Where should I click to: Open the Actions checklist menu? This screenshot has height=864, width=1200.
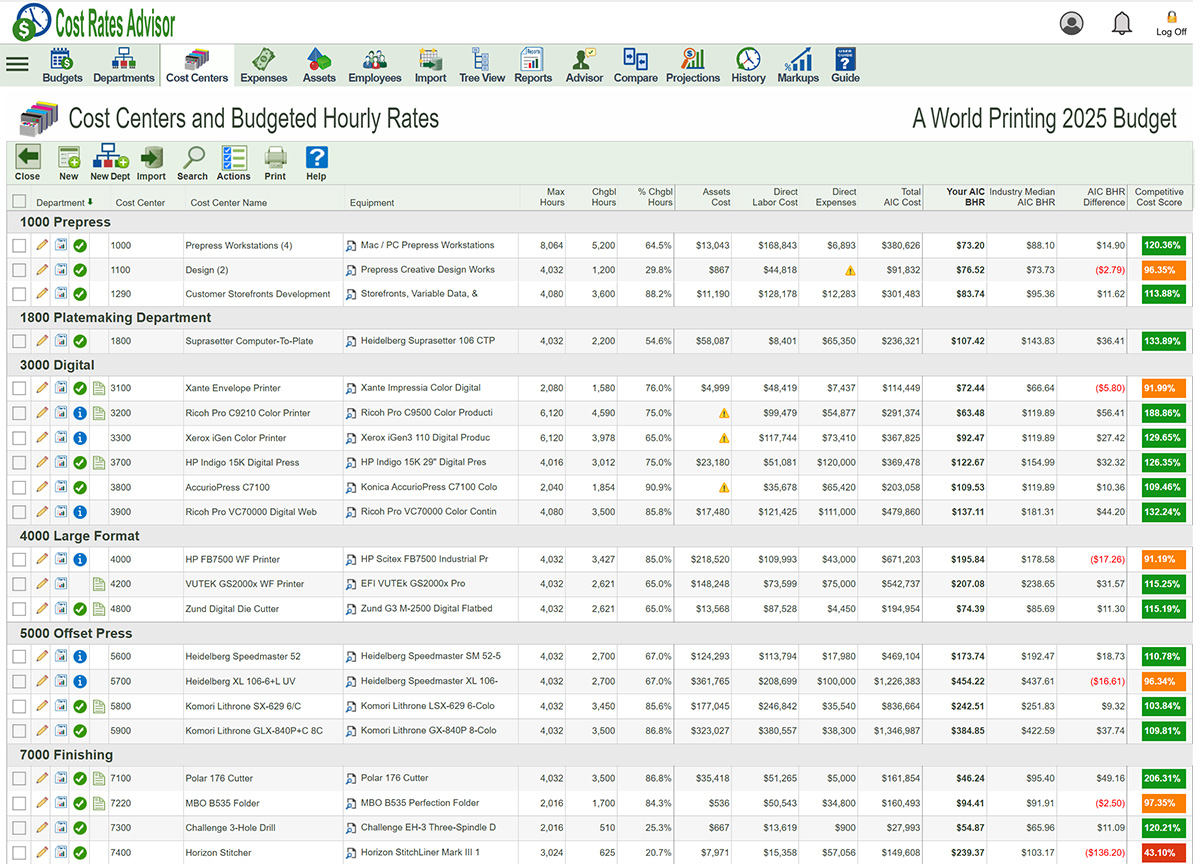(x=233, y=163)
